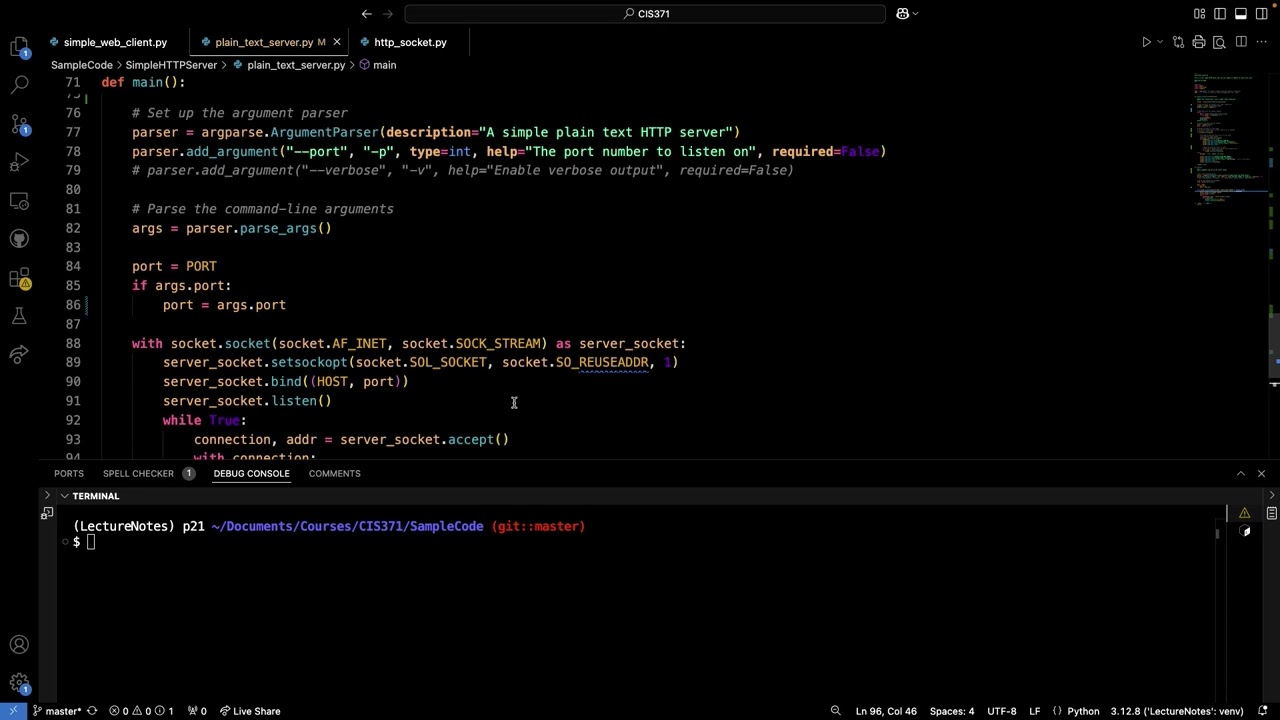The width and height of the screenshot is (1280, 720).
Task: Open the COMMENTS panel tab
Action: click(334, 474)
